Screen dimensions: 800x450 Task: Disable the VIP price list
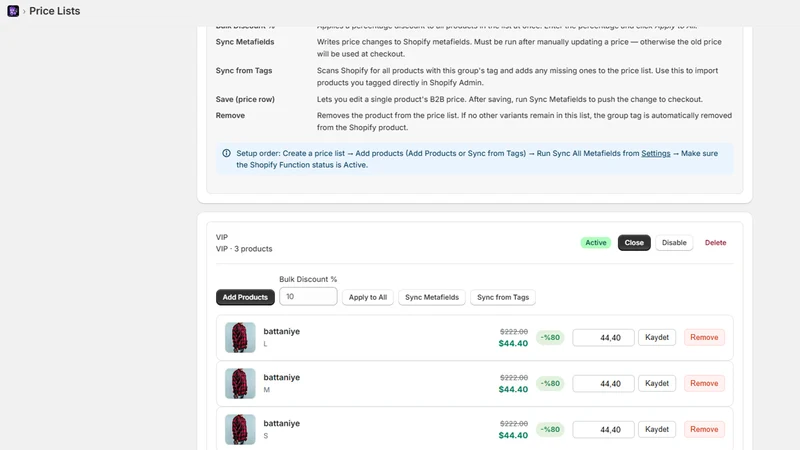pyautogui.click(x=674, y=243)
